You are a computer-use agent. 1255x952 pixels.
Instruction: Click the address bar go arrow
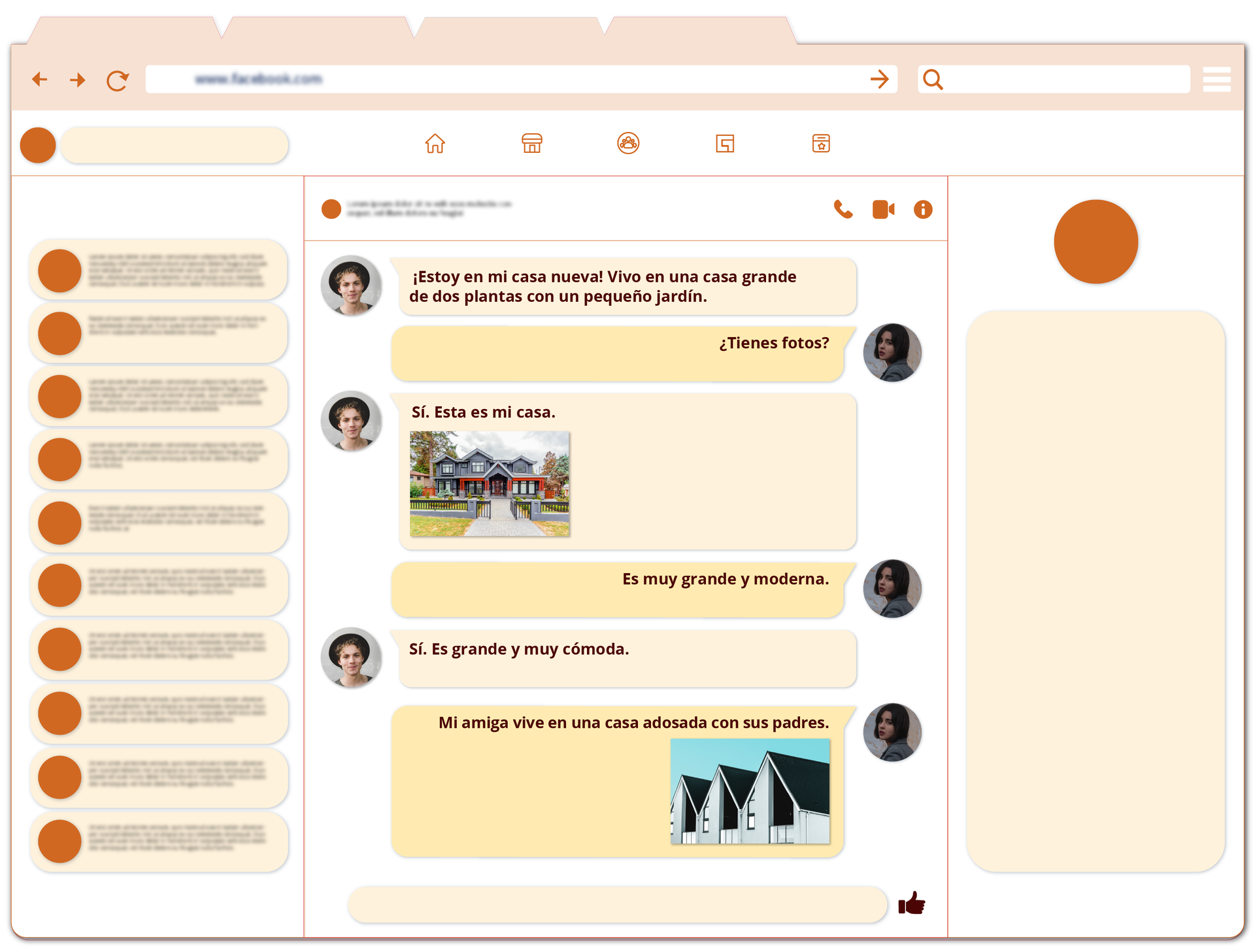pos(880,80)
